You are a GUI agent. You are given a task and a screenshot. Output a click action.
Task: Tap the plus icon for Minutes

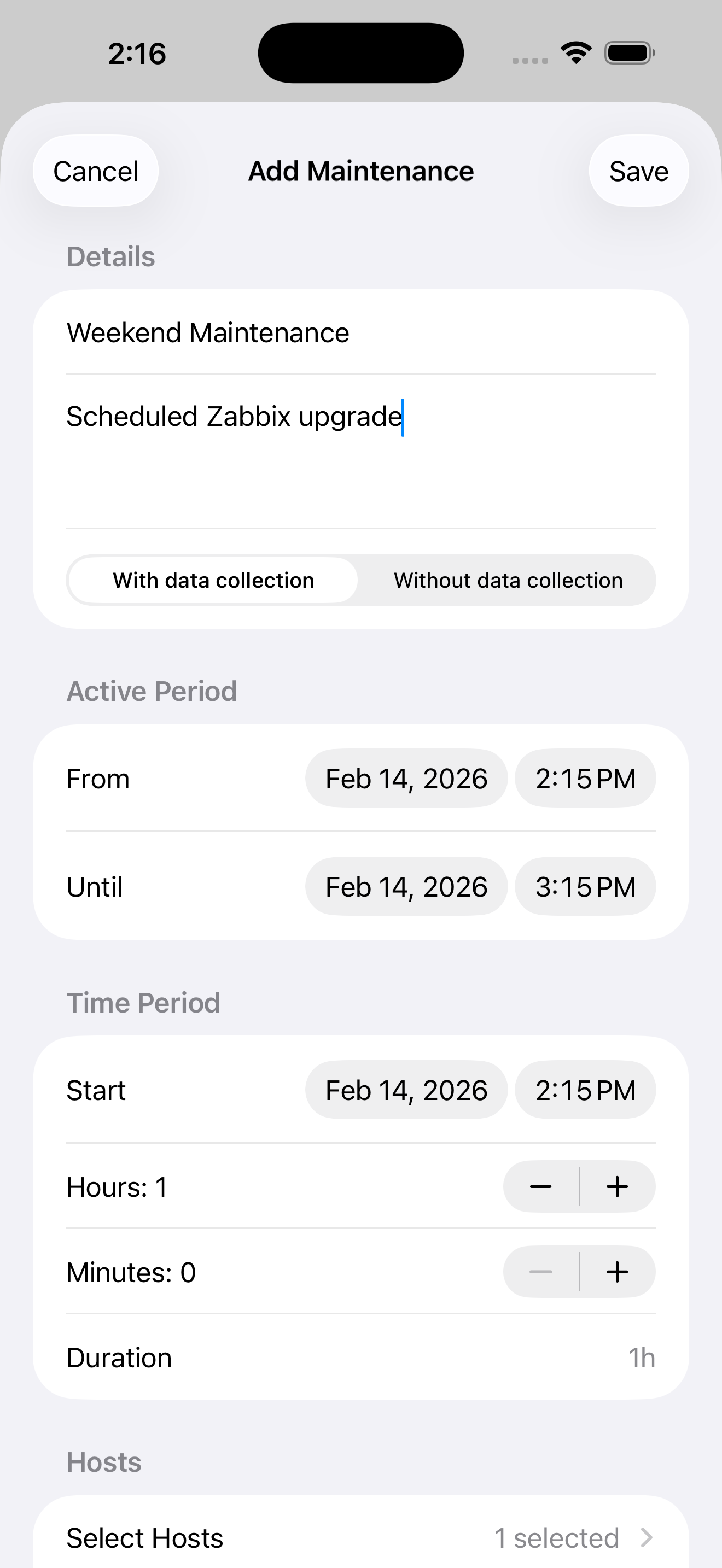(x=618, y=1272)
